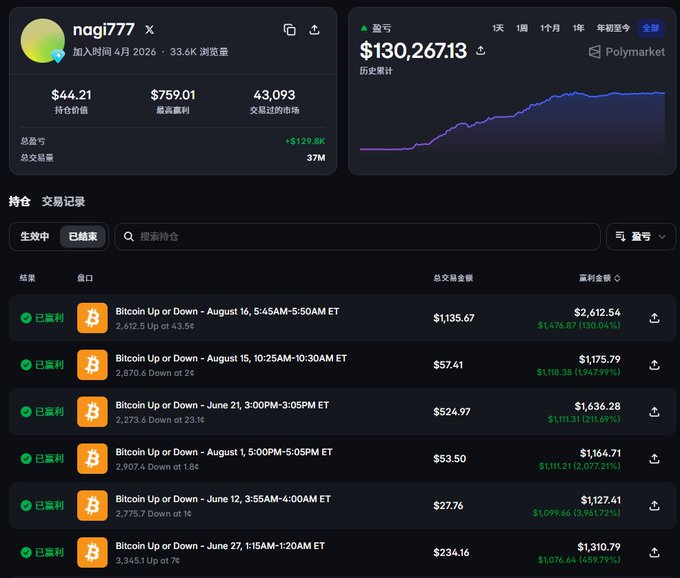This screenshot has width=680, height=578.
Task: Click the Bitcoin logo for the June 12 market
Action: click(x=92, y=505)
